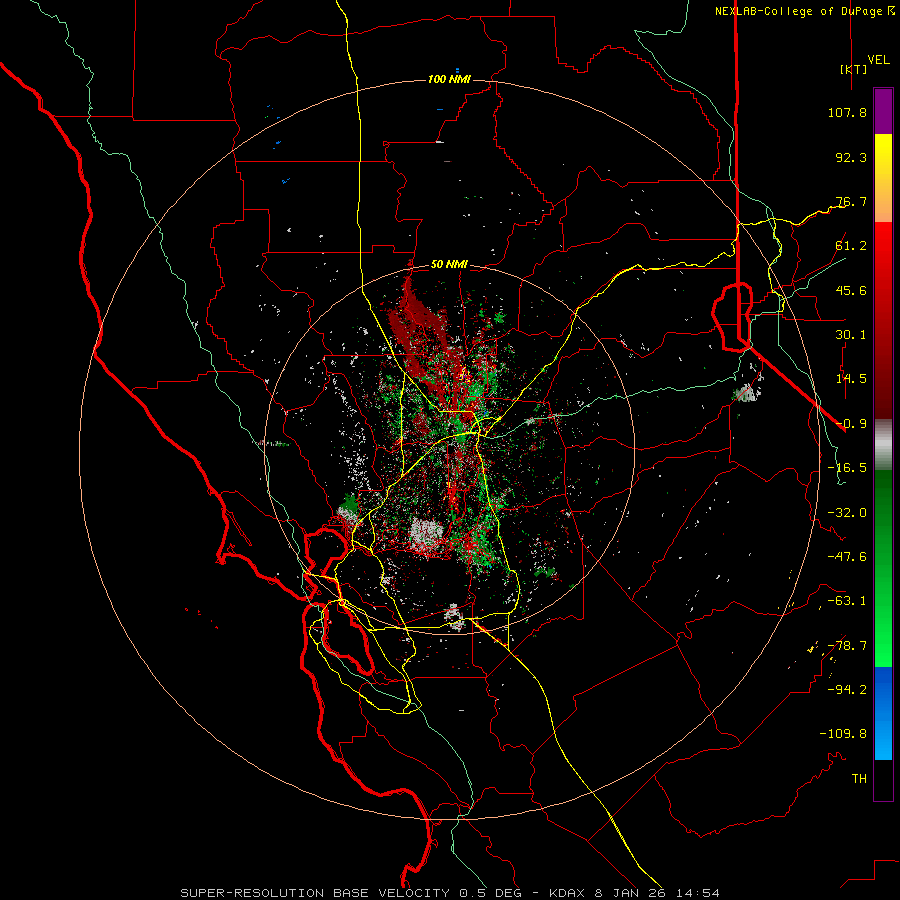Click the purple segment of the color bar
The height and width of the screenshot is (900, 900).
883,112
